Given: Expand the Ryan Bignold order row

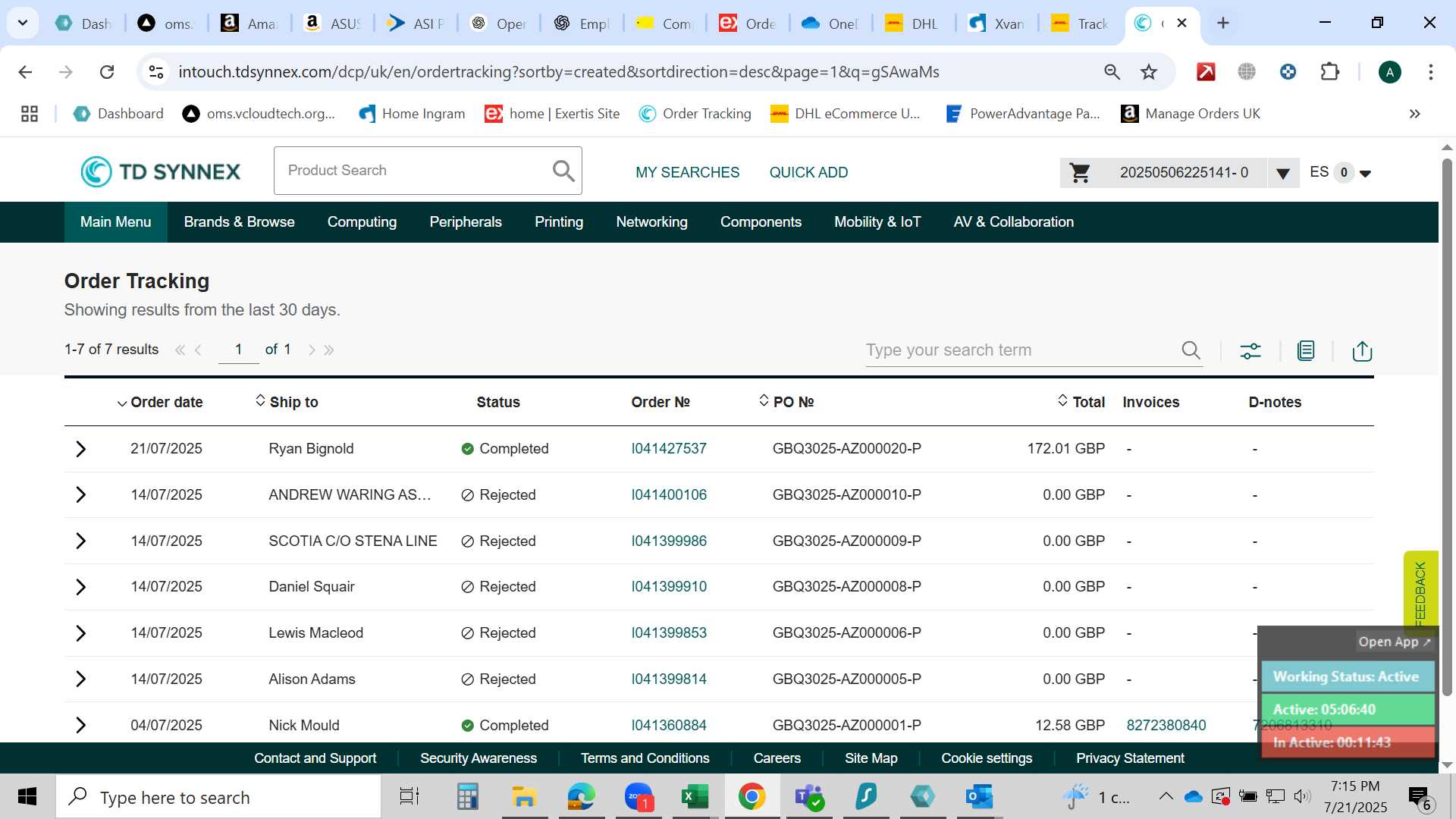Looking at the screenshot, I should coord(81,449).
